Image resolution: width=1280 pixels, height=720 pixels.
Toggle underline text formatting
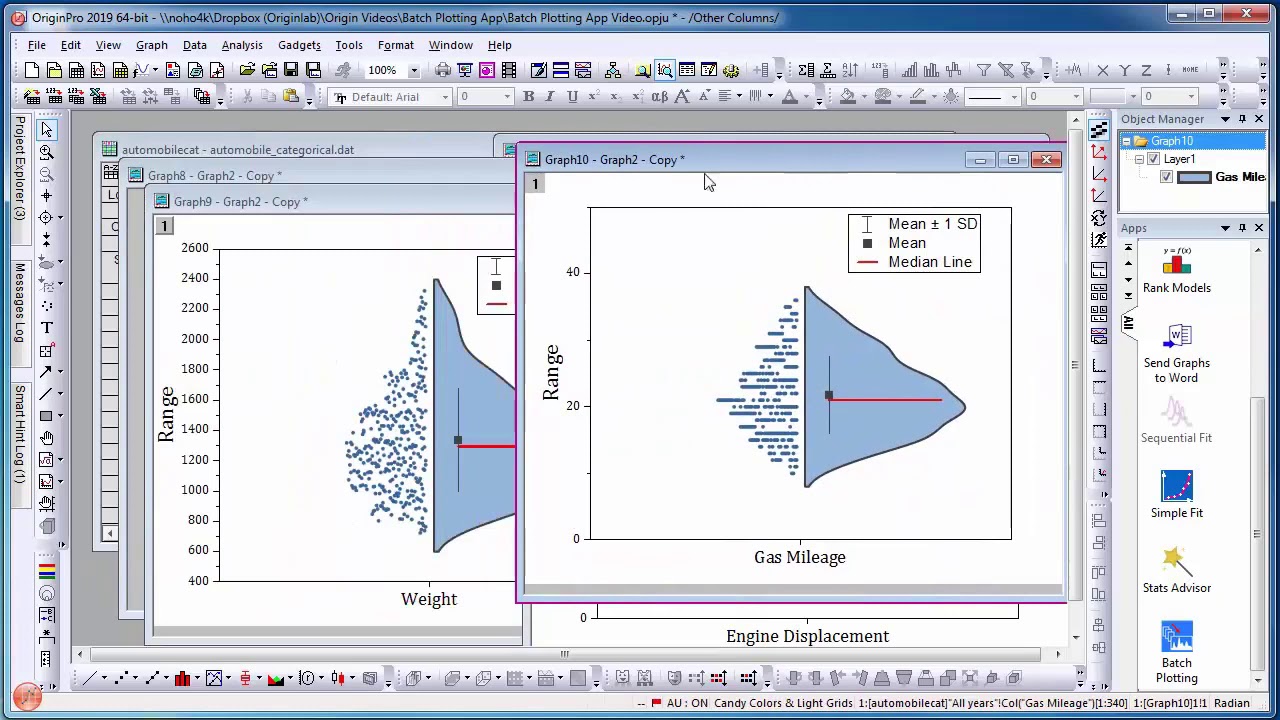click(x=572, y=96)
